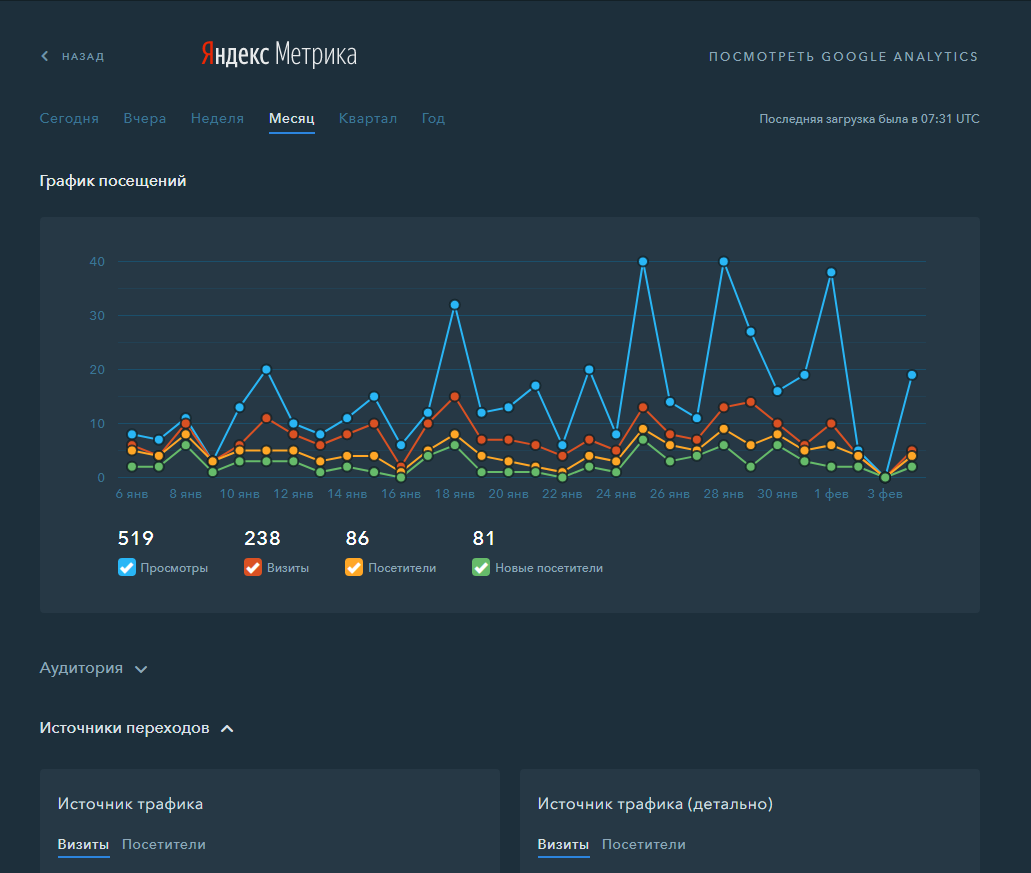Viewport: 1031px width, 873px height.
Task: Choose the Год period tab
Action: coord(433,118)
